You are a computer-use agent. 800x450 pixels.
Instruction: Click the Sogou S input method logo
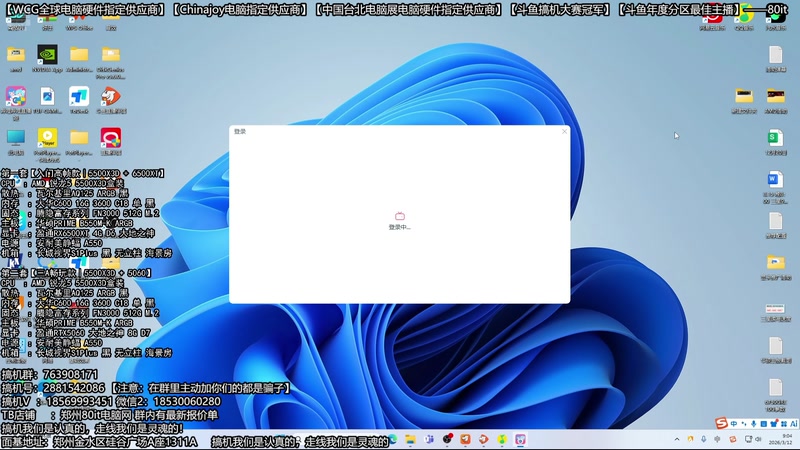pyautogui.click(x=721, y=423)
